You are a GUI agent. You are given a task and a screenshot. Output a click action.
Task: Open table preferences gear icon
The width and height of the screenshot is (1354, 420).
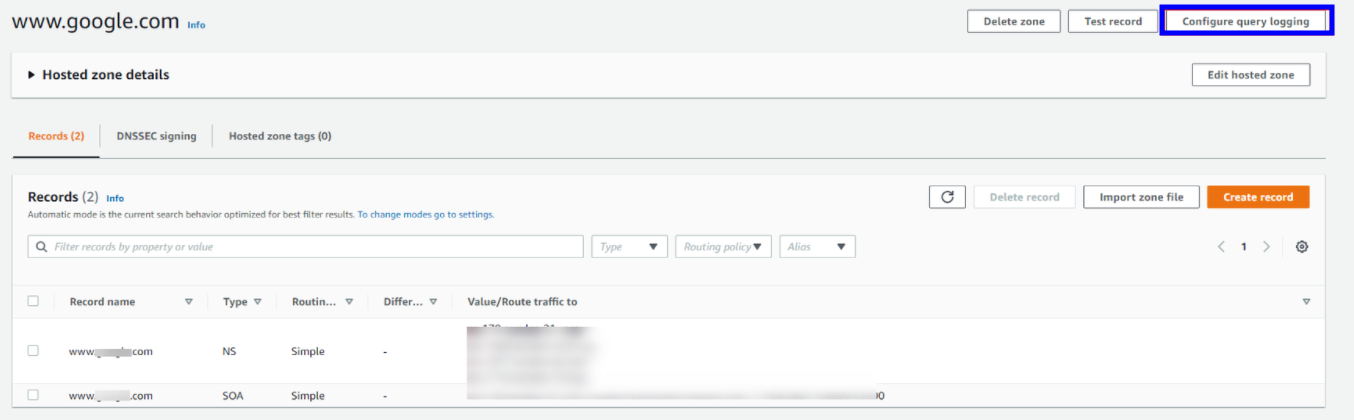1302,247
